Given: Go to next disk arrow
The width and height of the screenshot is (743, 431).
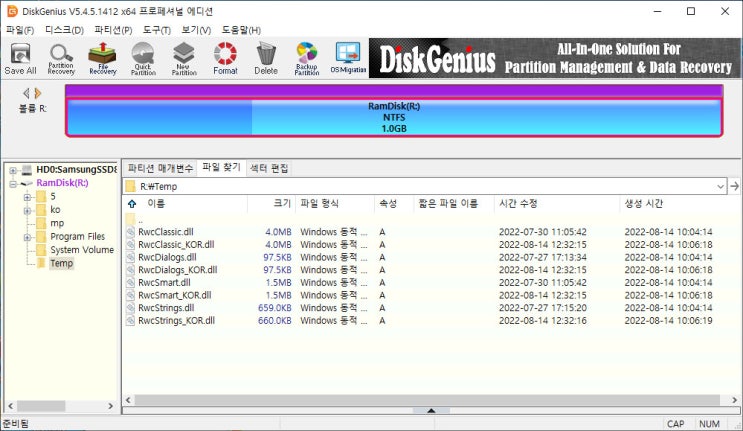Looking at the screenshot, I should 37,93.
